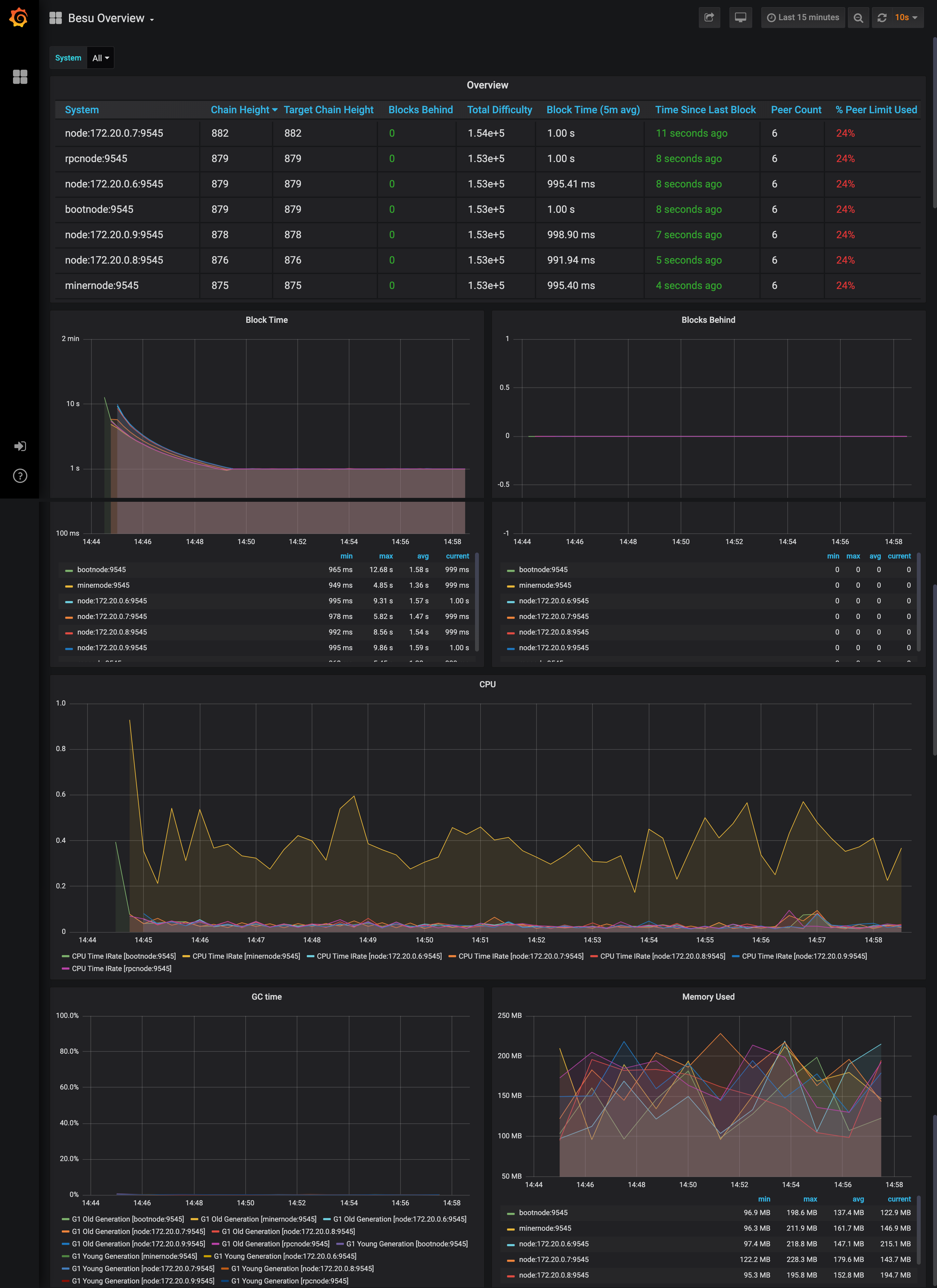Open Help via the question mark sidebar icon
This screenshot has width=937, height=1288.
point(20,475)
